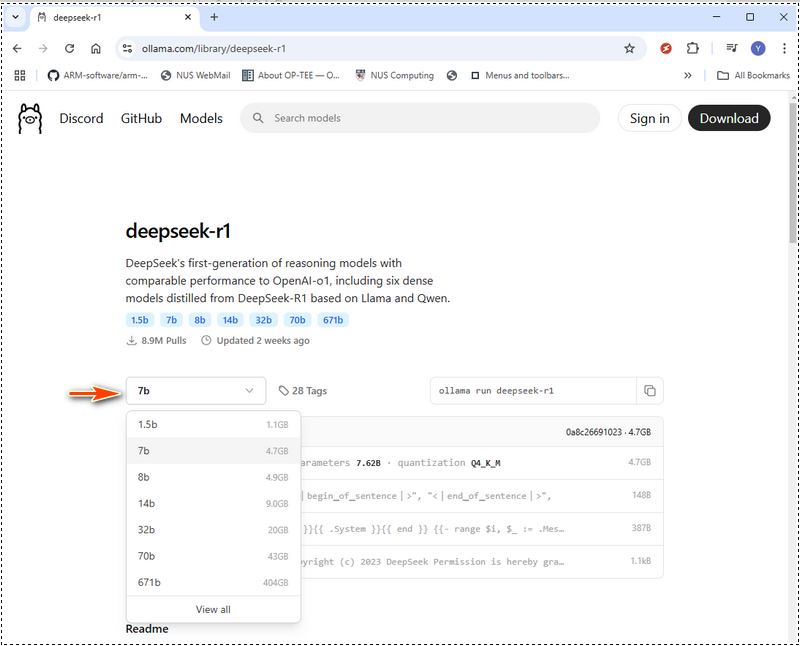This screenshot has width=800, height=646.
Task: Select the 1.5b option in dropdown
Action: coord(213,425)
